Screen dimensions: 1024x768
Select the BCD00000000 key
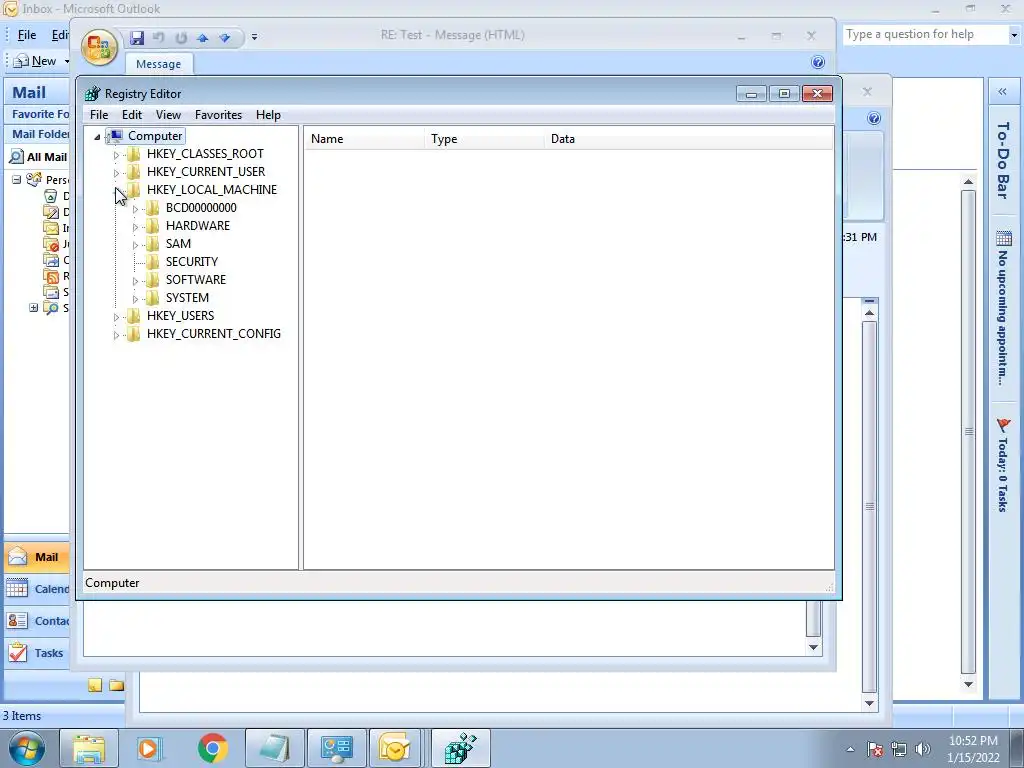[x=201, y=208]
